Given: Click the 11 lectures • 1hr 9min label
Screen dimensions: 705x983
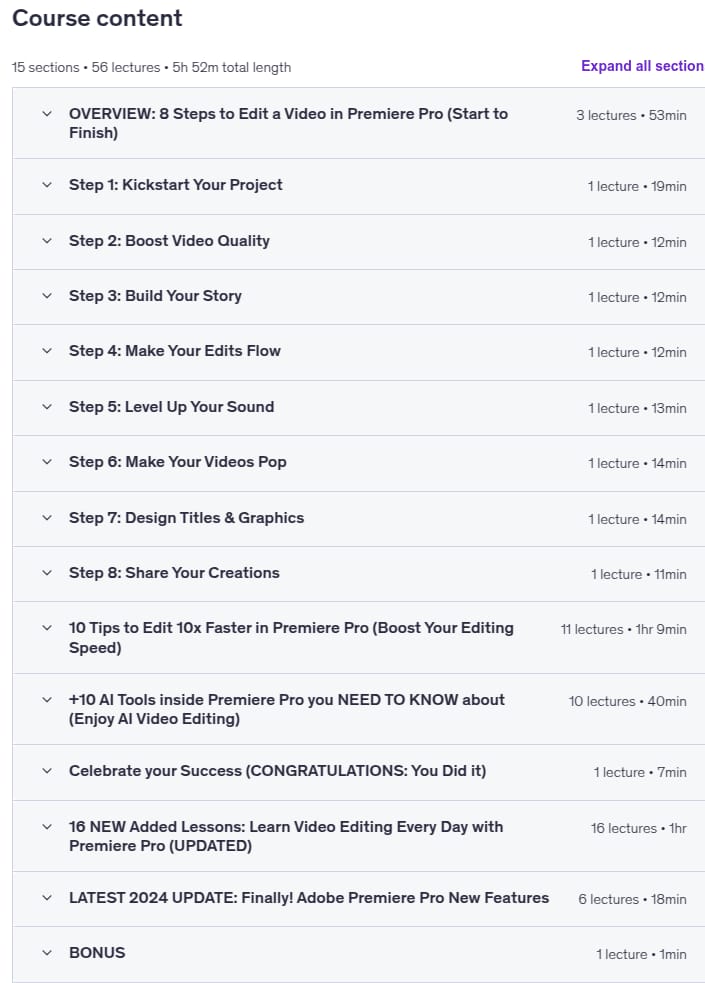Looking at the screenshot, I should pos(624,629).
